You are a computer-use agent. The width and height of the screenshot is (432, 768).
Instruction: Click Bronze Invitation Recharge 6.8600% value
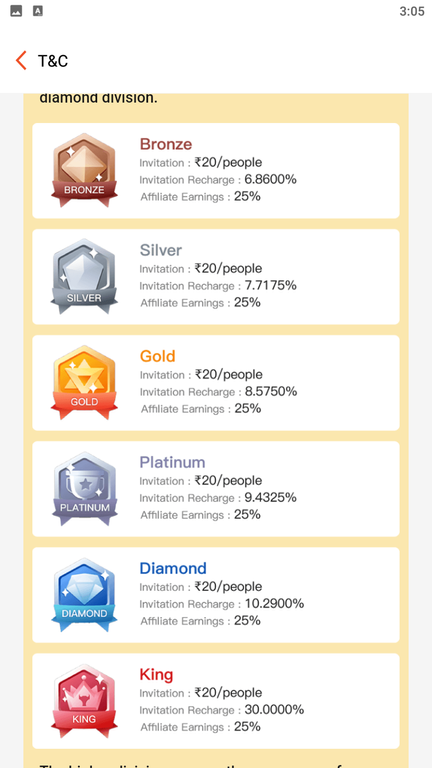pyautogui.click(x=270, y=179)
